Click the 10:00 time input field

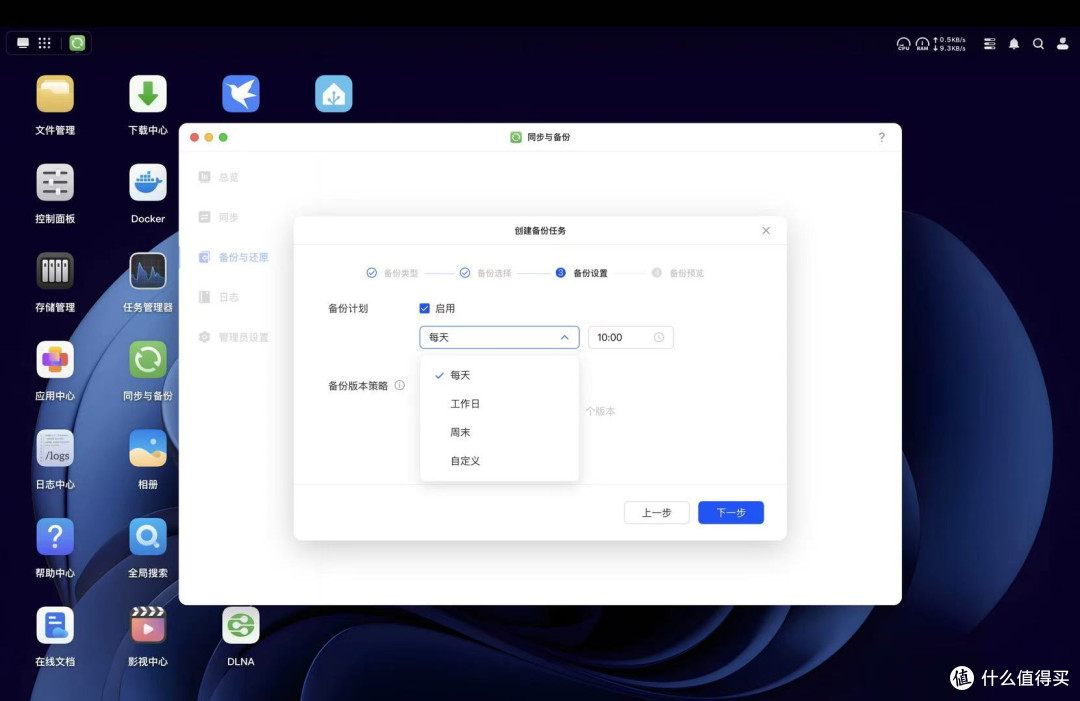[630, 337]
